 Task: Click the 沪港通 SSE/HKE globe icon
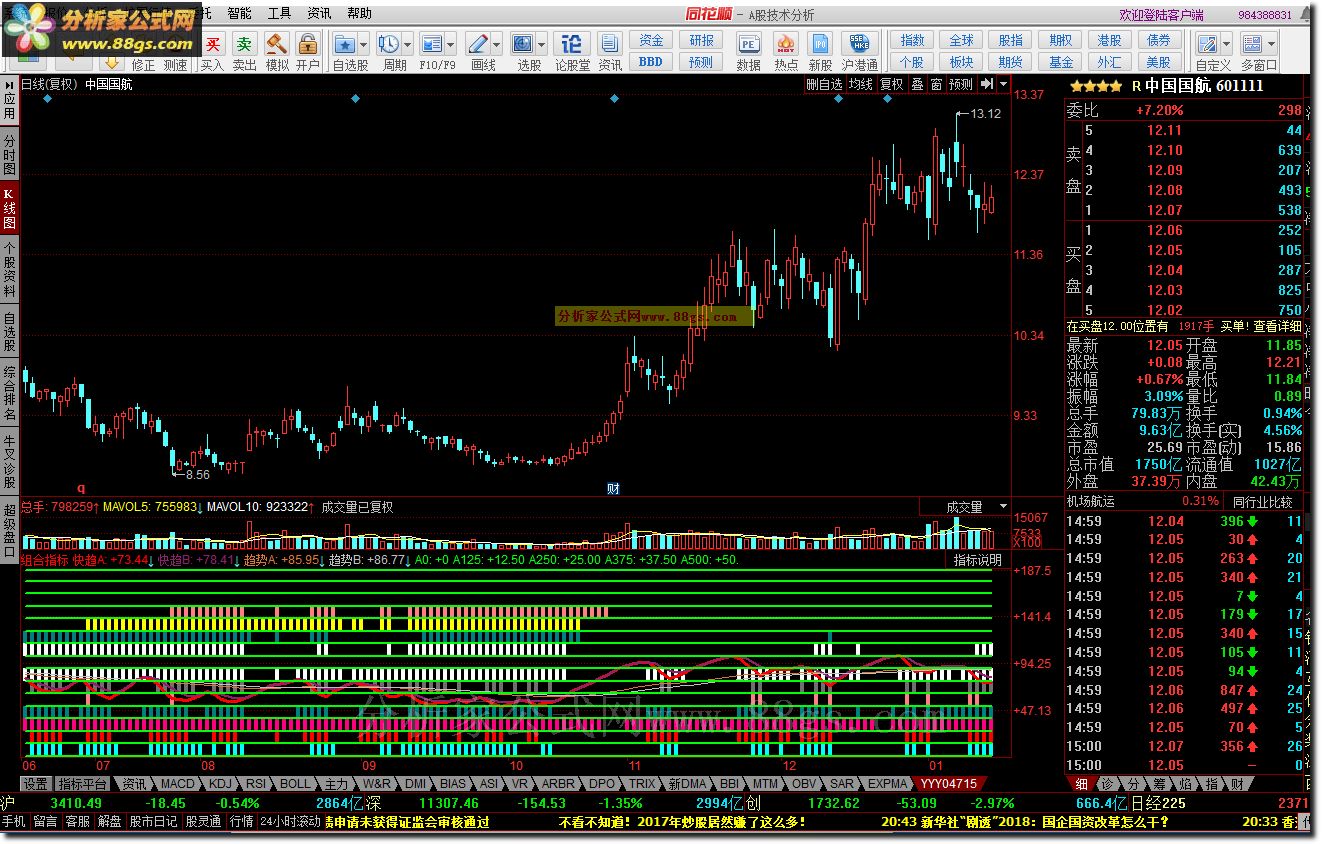859,44
